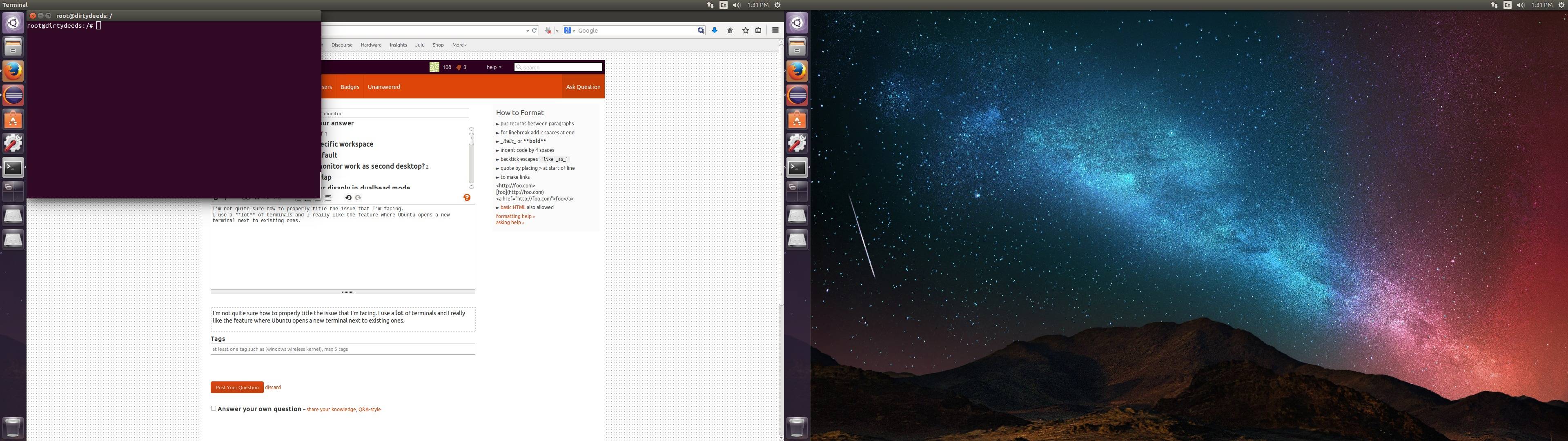Click the terminal prompt root@dirtydeeds

point(60,26)
